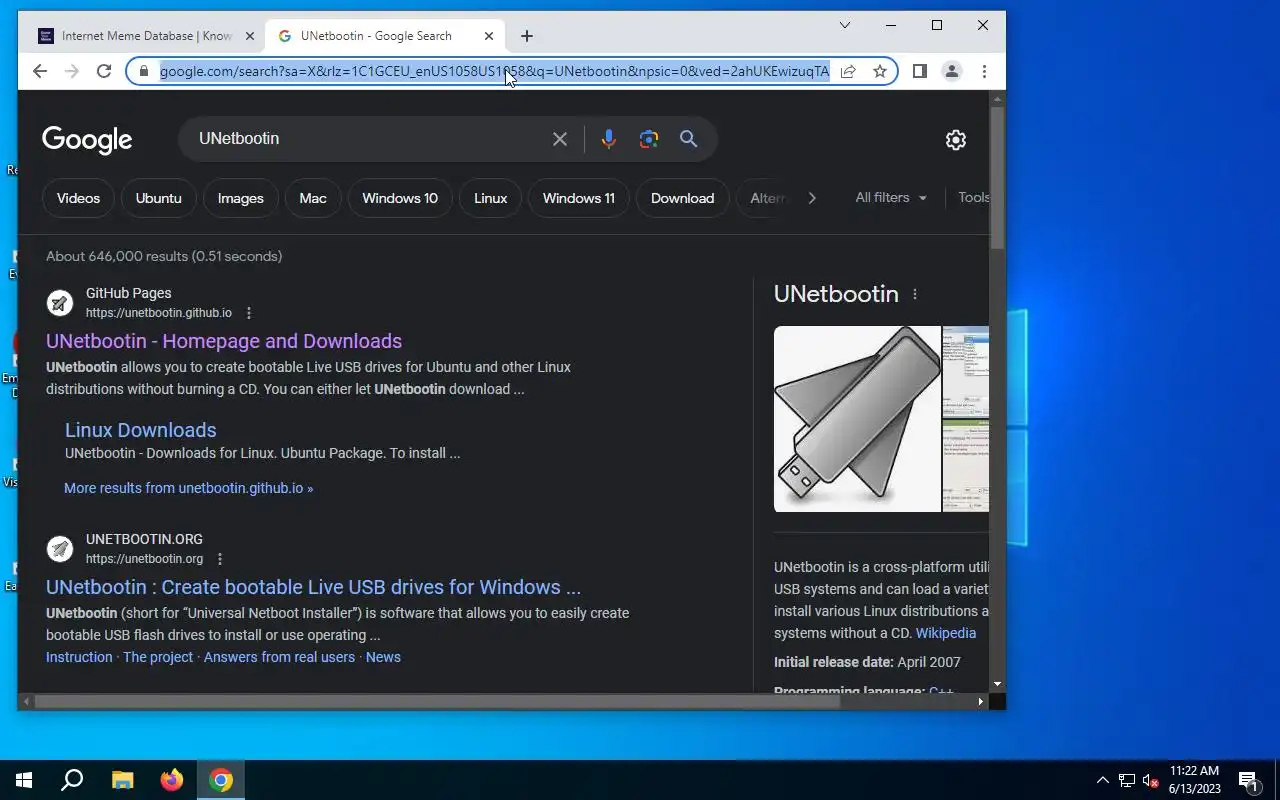Open the Tools options
The image size is (1280, 800).
coord(973,198)
